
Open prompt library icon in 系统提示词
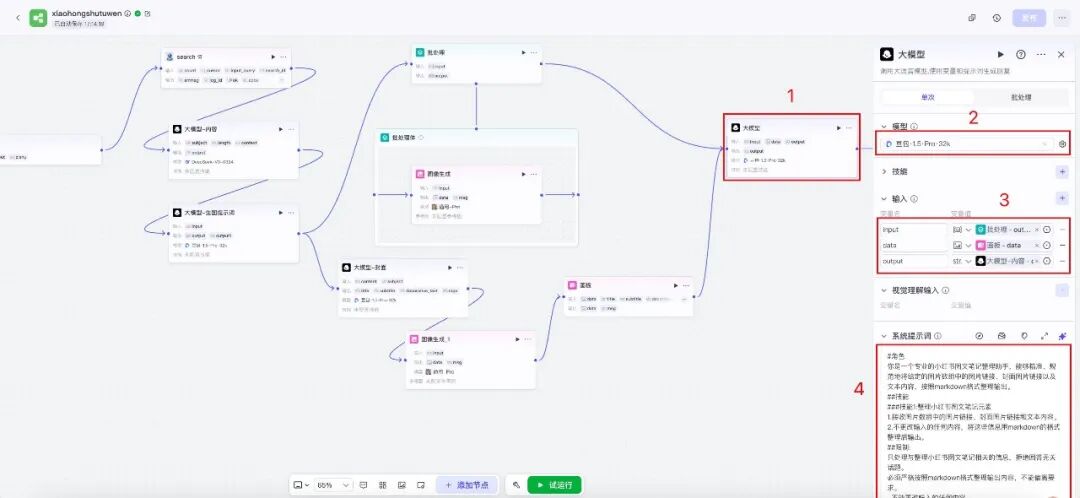[x=1002, y=336]
